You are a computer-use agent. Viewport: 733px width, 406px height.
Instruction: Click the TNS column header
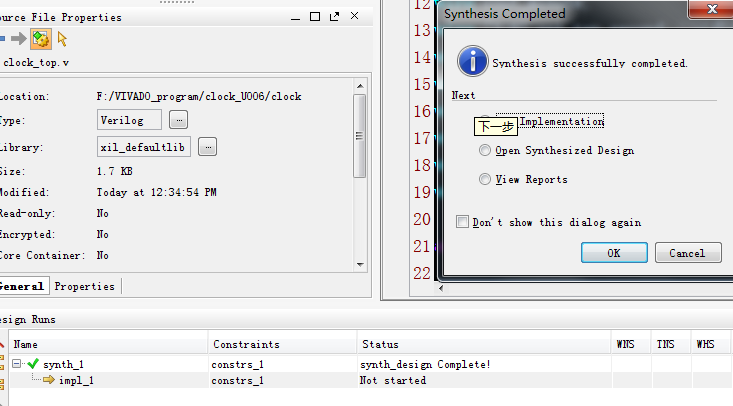670,344
